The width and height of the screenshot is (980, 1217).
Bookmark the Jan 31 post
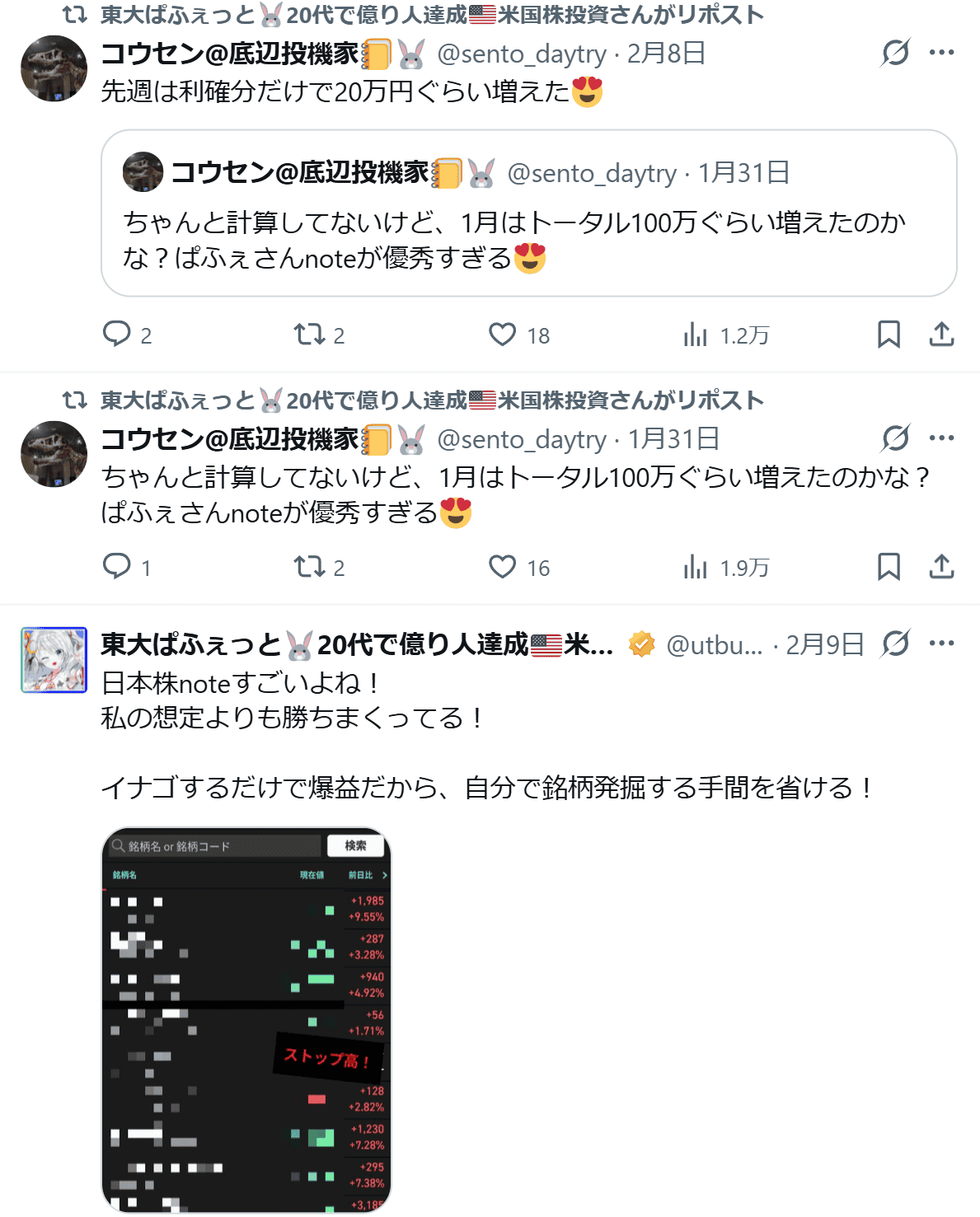click(x=889, y=567)
